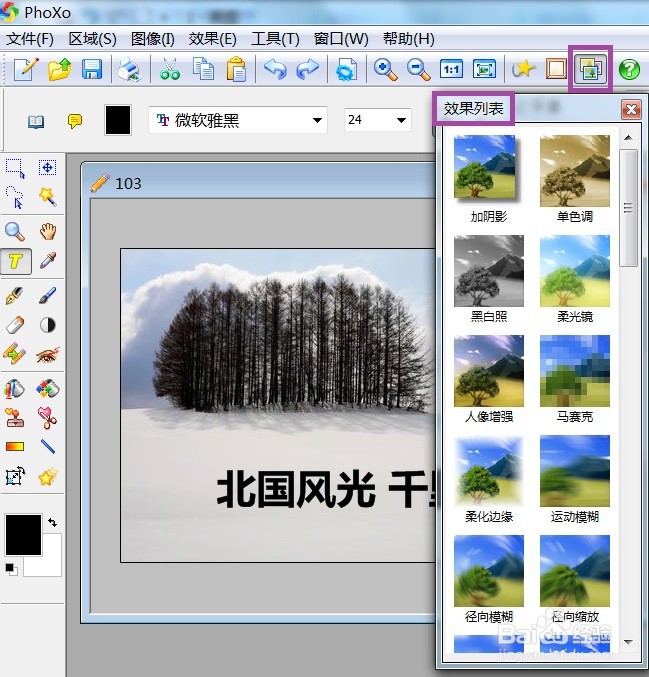Save the image with the floppy icon
The height and width of the screenshot is (677, 649).
click(92, 69)
